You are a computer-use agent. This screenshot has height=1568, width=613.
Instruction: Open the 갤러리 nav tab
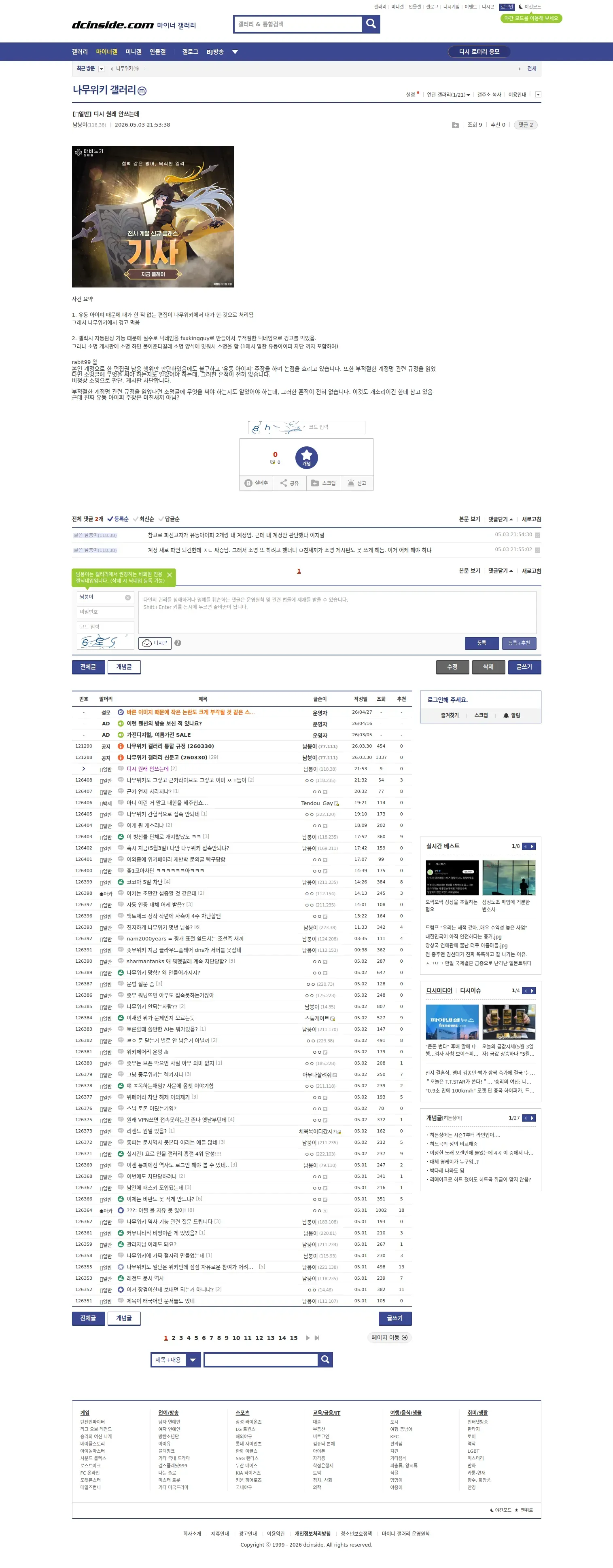pyautogui.click(x=80, y=52)
